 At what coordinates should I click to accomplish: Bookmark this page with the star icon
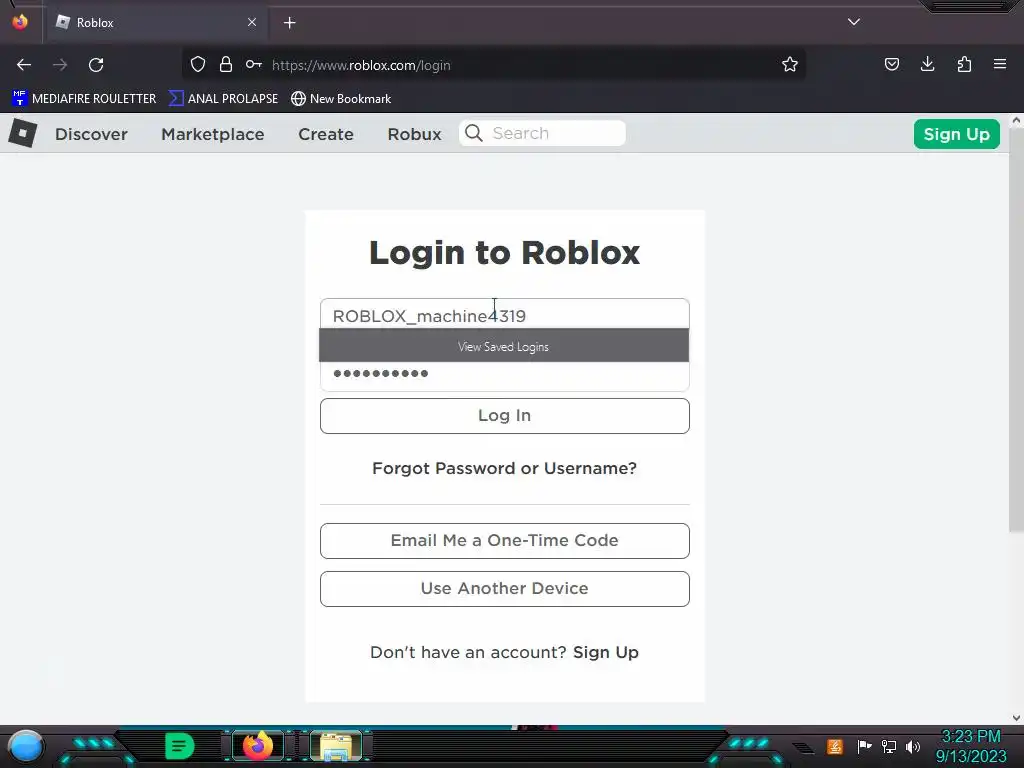pos(790,65)
